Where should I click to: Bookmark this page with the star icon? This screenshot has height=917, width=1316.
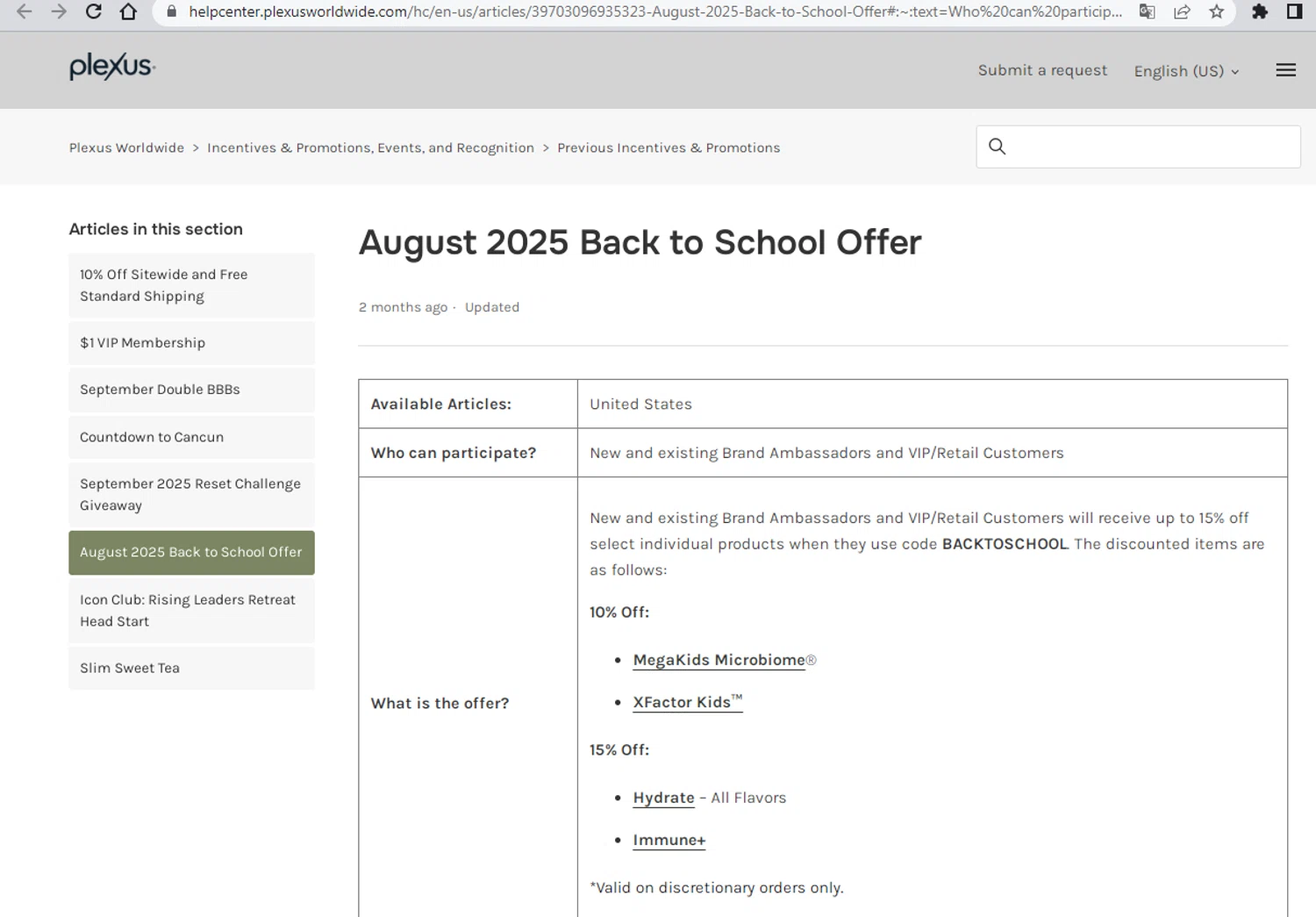(1216, 11)
